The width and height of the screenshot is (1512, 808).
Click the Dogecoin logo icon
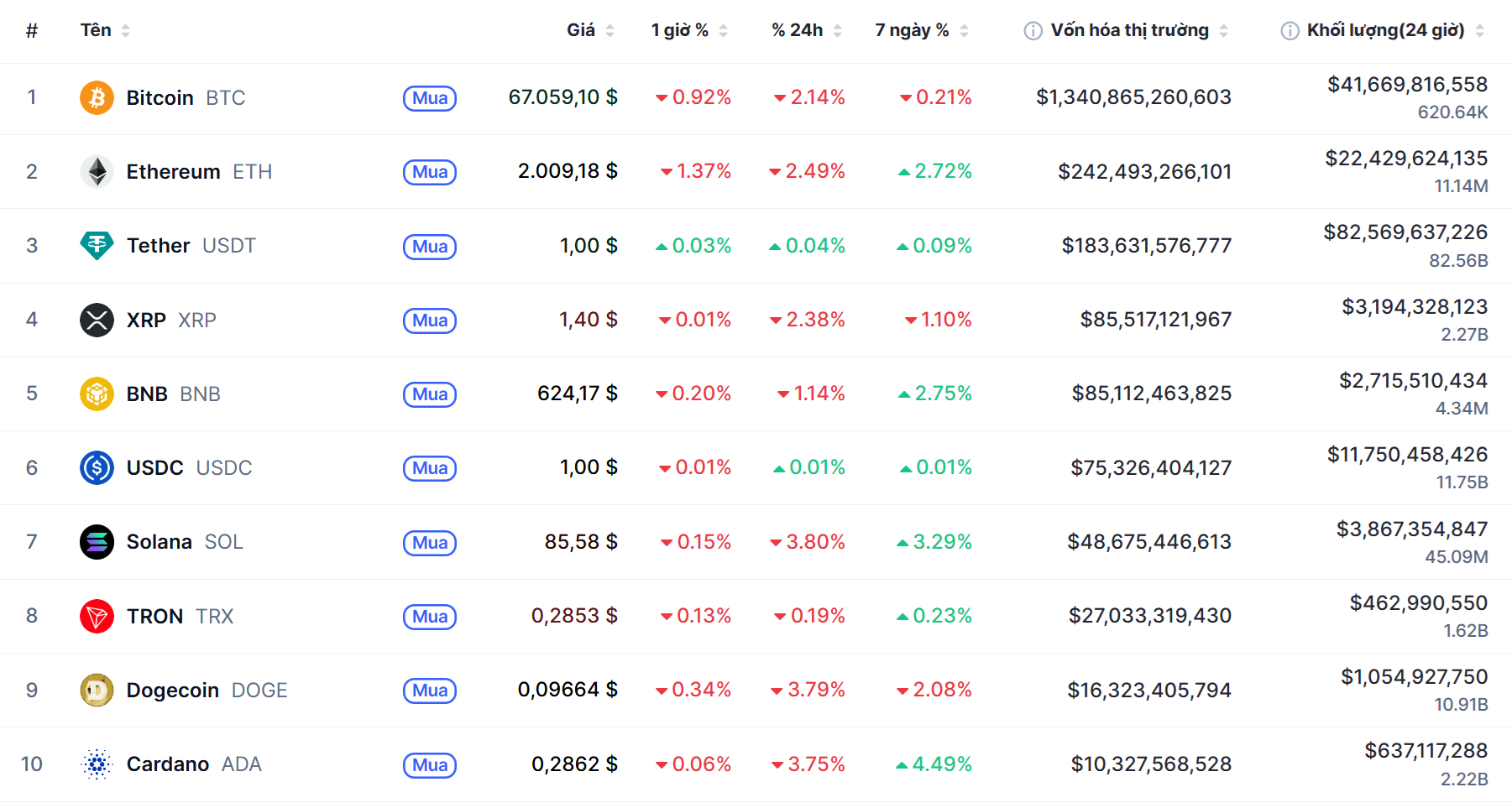click(x=97, y=690)
